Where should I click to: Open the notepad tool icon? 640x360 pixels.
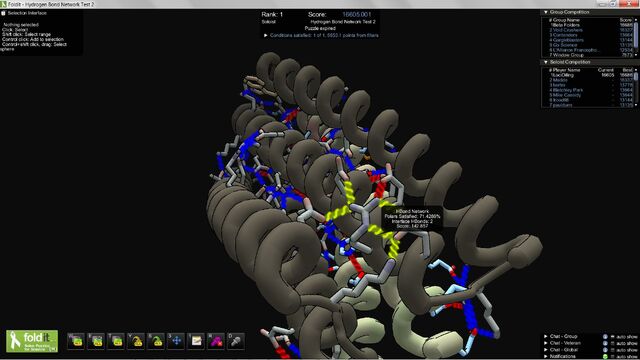coord(196,341)
